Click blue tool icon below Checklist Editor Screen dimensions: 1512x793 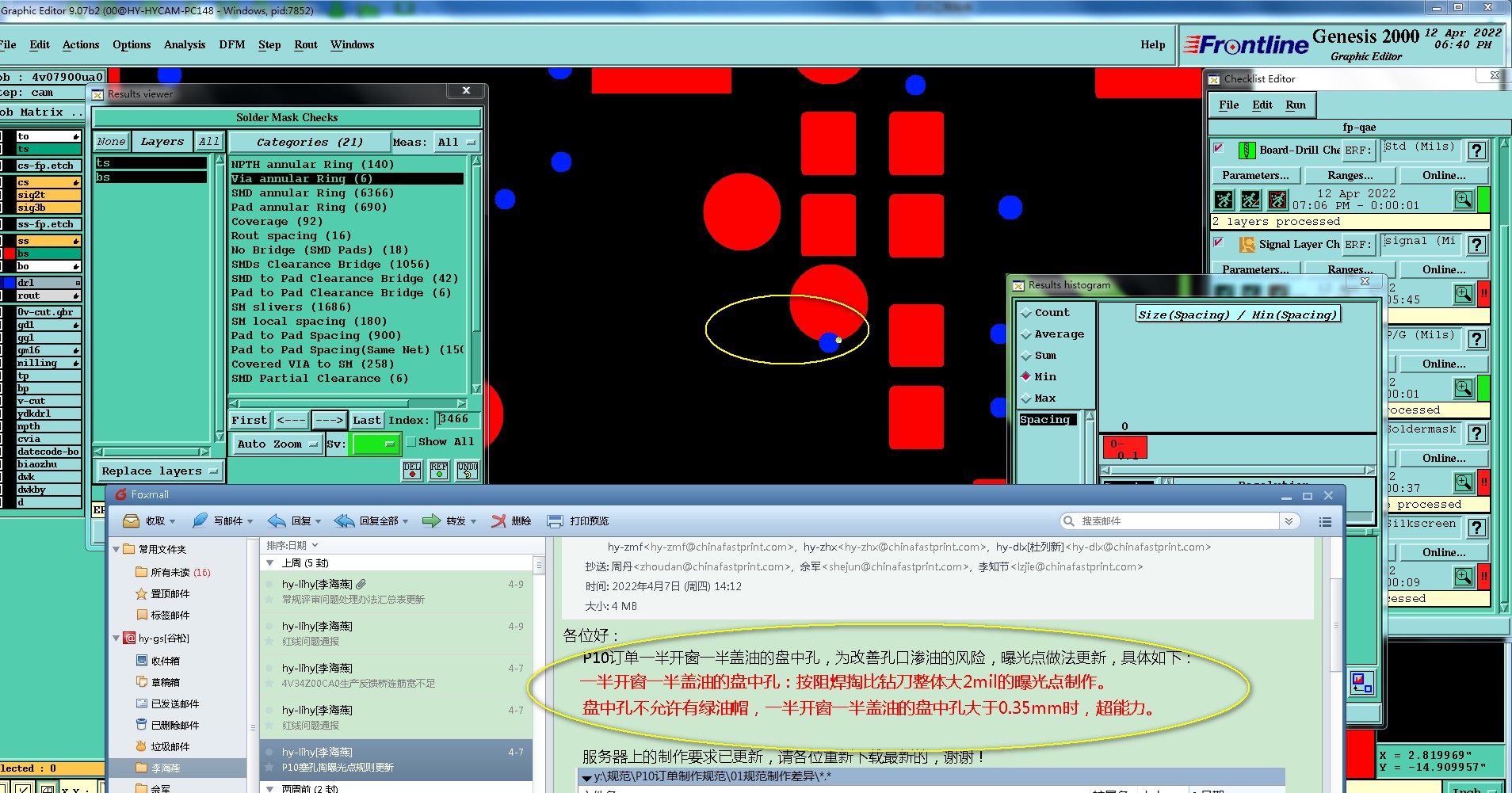1362,683
